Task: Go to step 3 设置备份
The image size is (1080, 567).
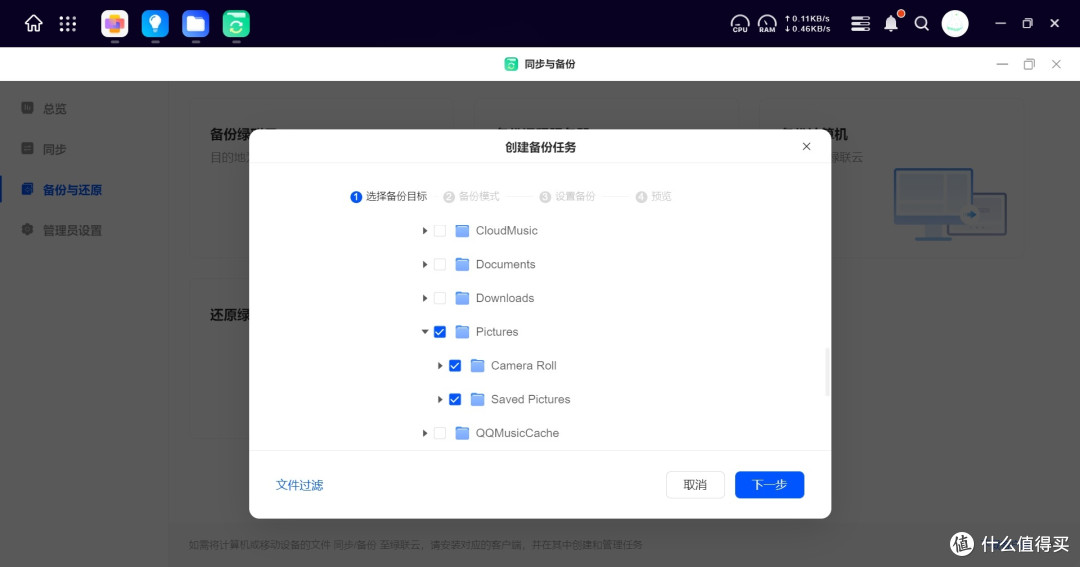Action: (x=567, y=197)
